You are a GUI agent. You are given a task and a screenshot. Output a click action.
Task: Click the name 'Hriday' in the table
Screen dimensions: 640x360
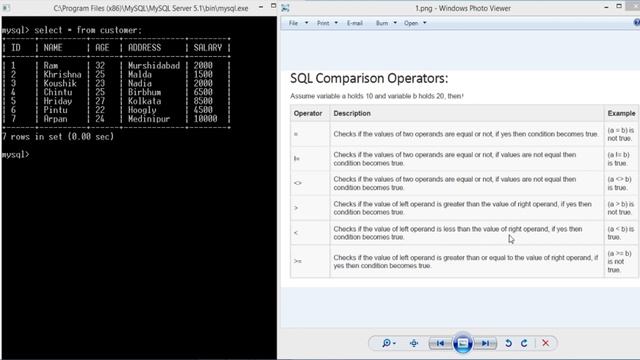point(58,101)
